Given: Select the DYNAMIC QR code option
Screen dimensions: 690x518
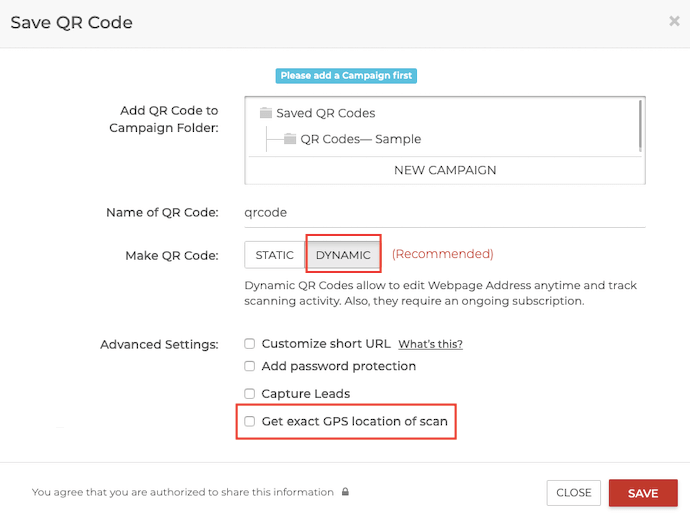Looking at the screenshot, I should (343, 255).
